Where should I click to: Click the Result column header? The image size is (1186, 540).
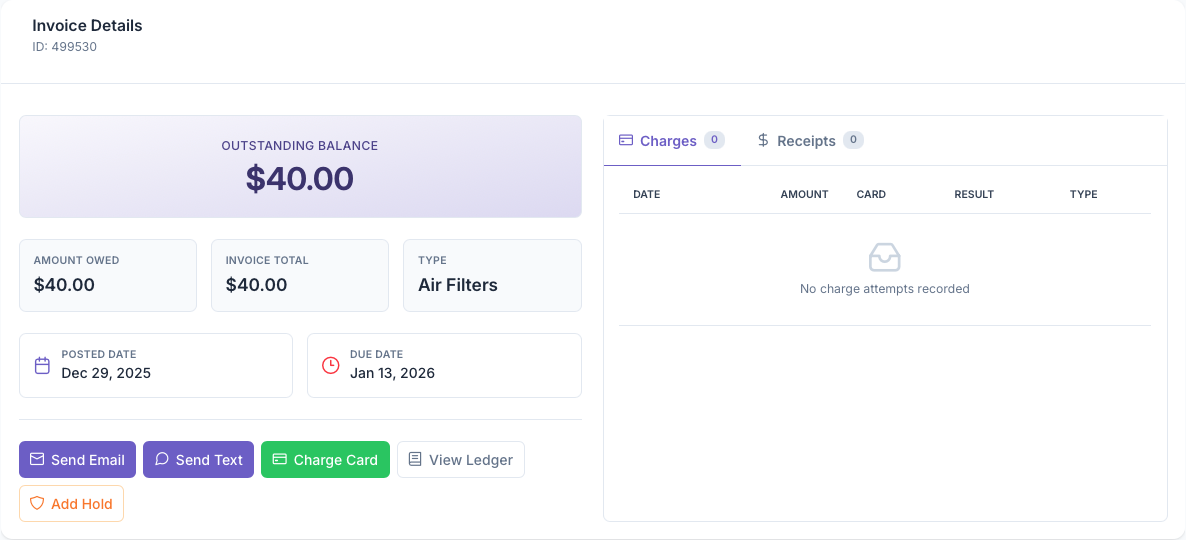[974, 194]
